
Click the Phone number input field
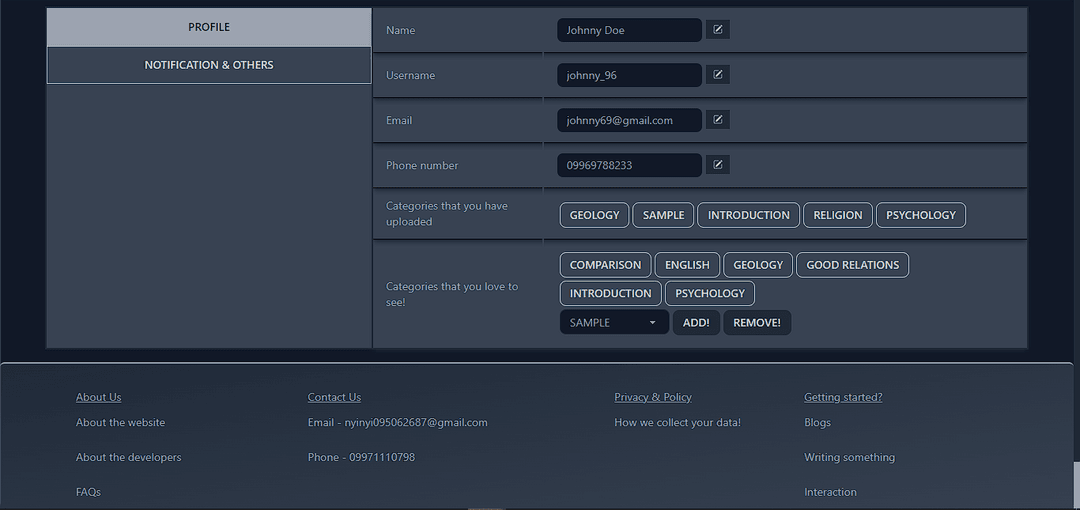tap(630, 165)
